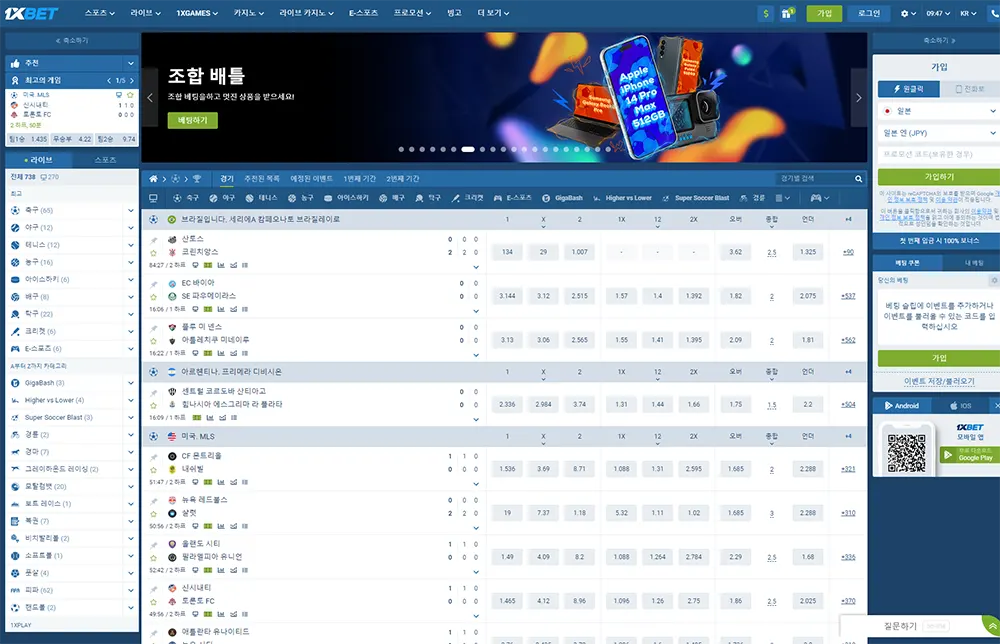
Task: Expand the 축구 (65) category in sidebar
Action: (131, 210)
